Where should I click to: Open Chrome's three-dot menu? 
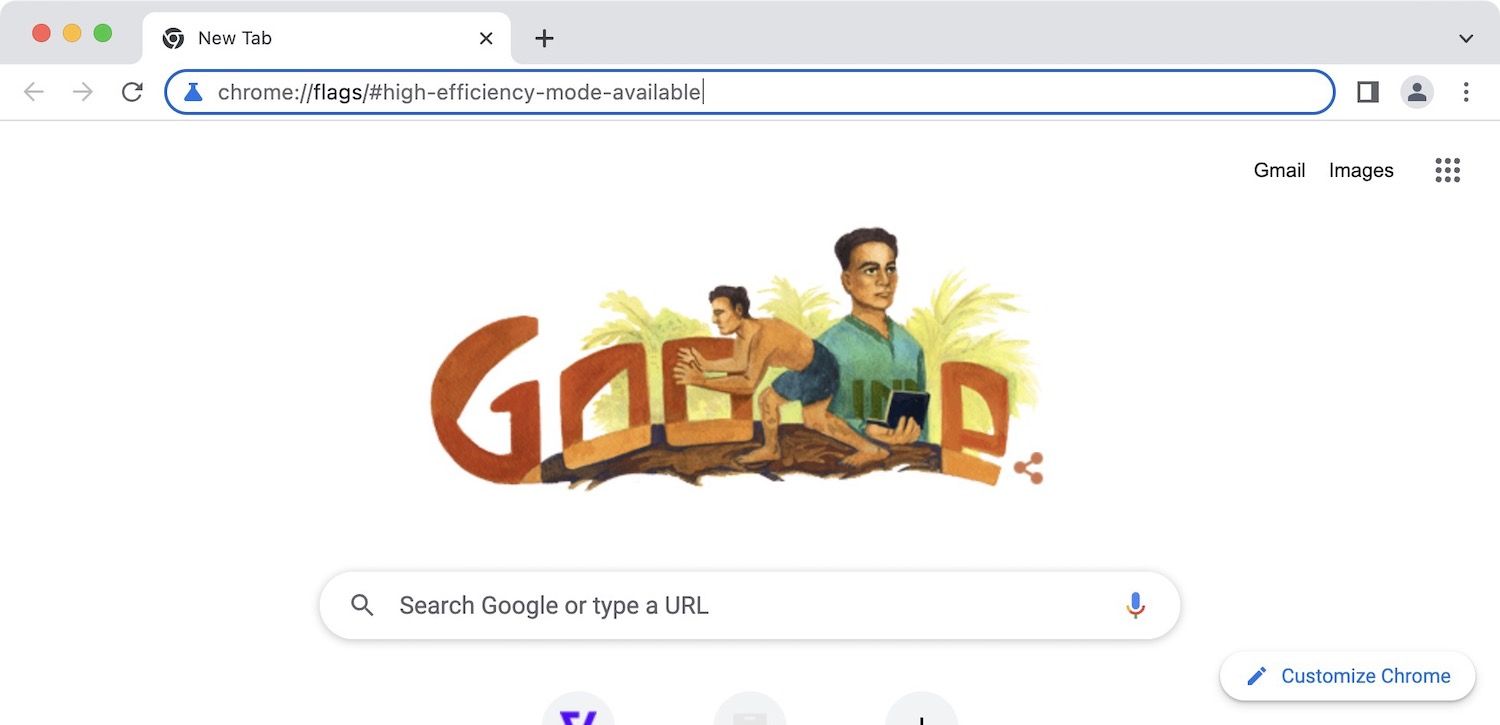pos(1466,92)
